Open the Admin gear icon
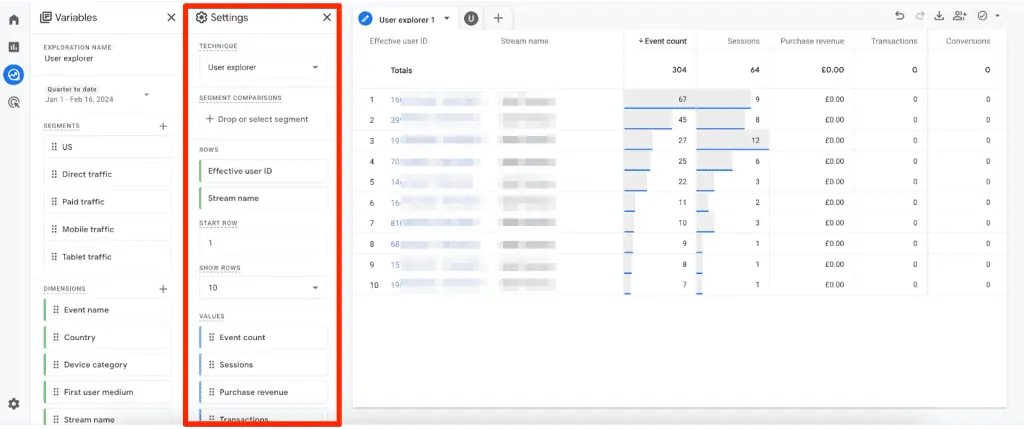Viewport: 1024px width, 429px height. pos(14,404)
